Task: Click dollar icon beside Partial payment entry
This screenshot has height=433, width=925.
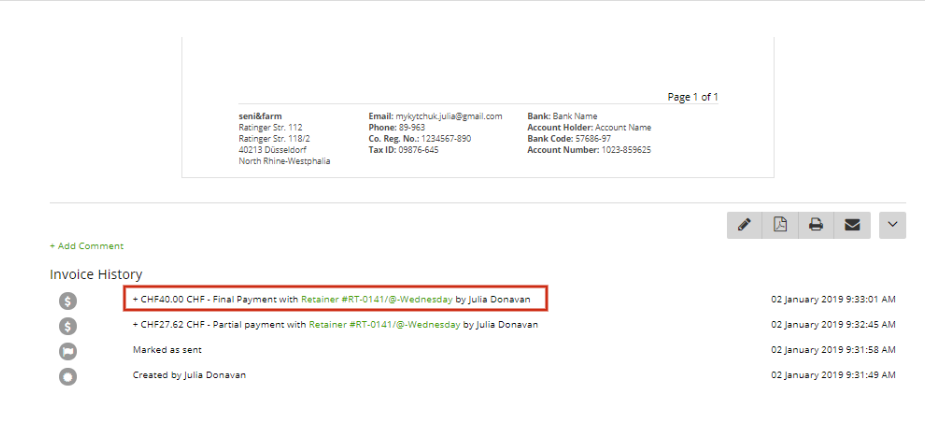Action: pos(68,326)
